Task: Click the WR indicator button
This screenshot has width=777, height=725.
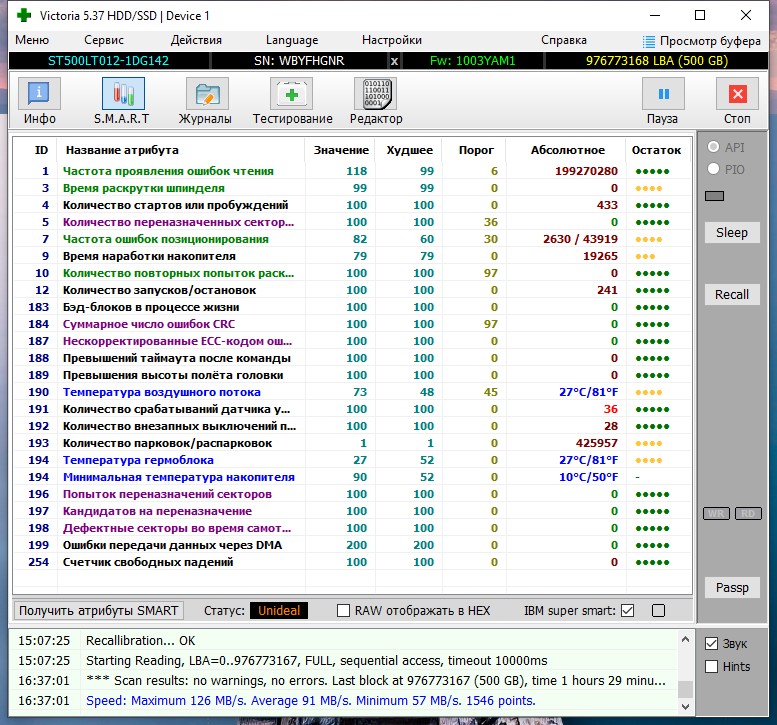Action: coord(717,513)
